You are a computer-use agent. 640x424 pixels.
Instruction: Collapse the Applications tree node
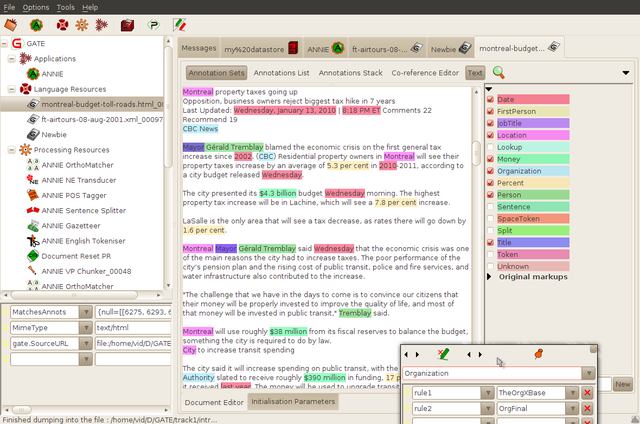(11, 59)
